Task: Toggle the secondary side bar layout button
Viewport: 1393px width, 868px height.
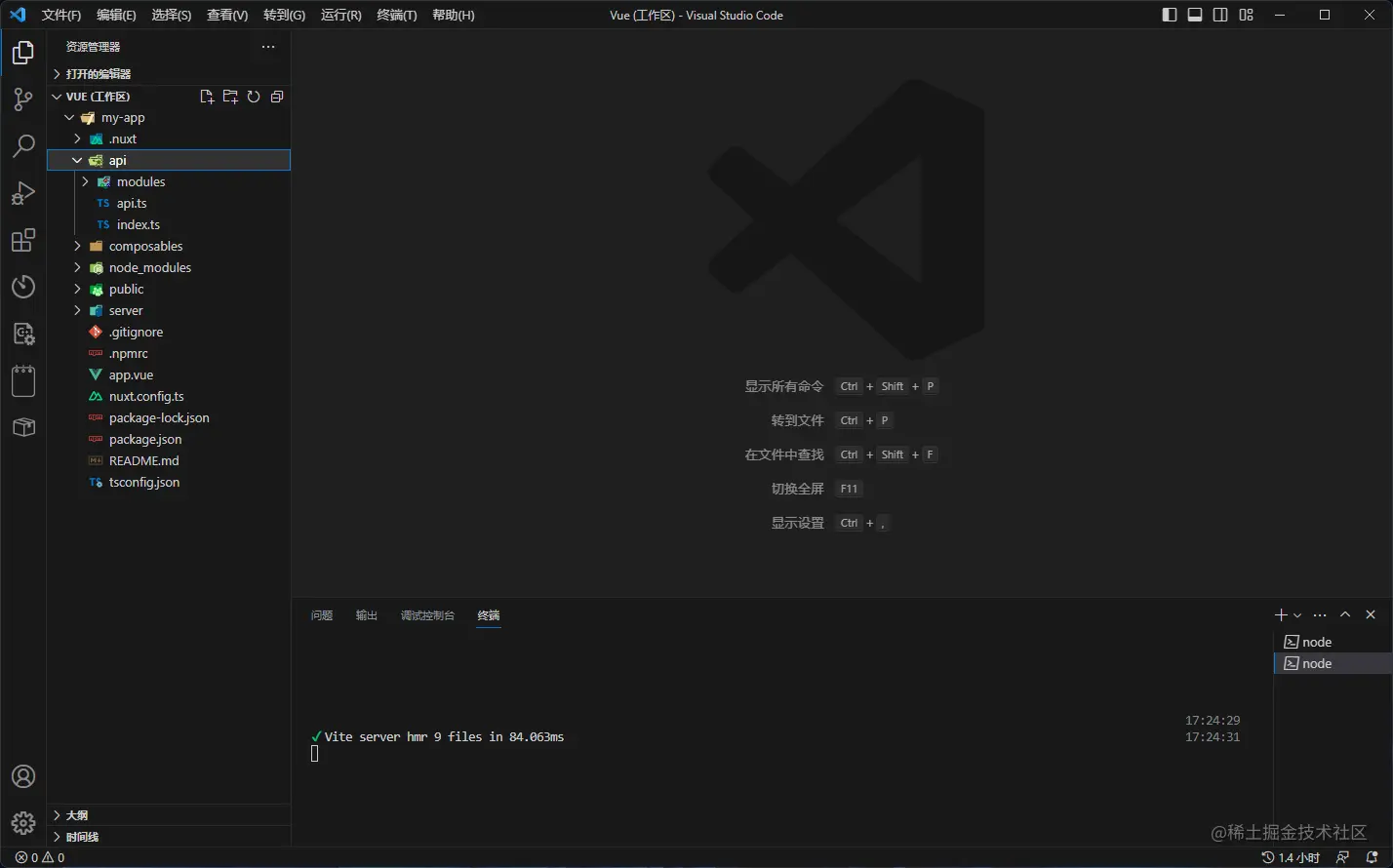Action: click(x=1220, y=15)
